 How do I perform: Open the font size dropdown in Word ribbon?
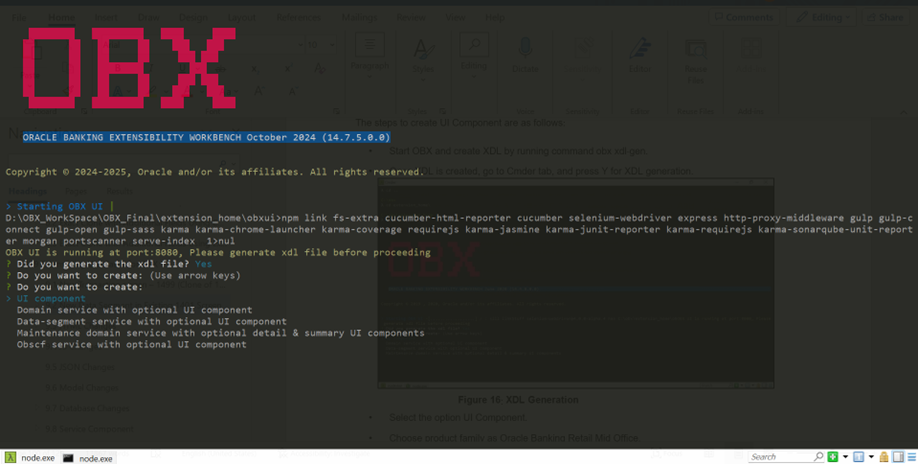[x=332, y=44]
